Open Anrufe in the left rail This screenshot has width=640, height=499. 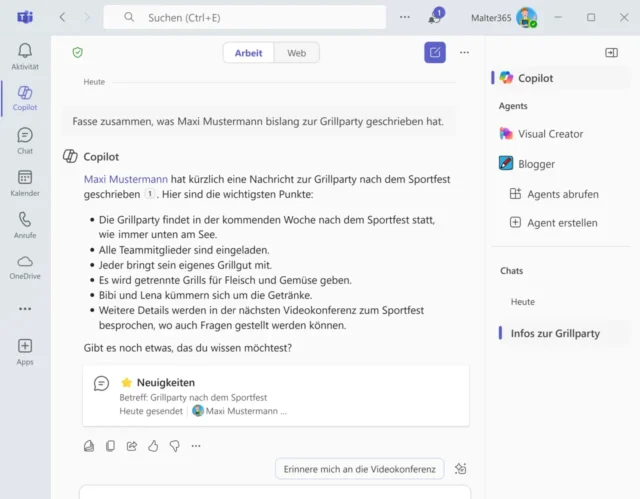click(25, 224)
